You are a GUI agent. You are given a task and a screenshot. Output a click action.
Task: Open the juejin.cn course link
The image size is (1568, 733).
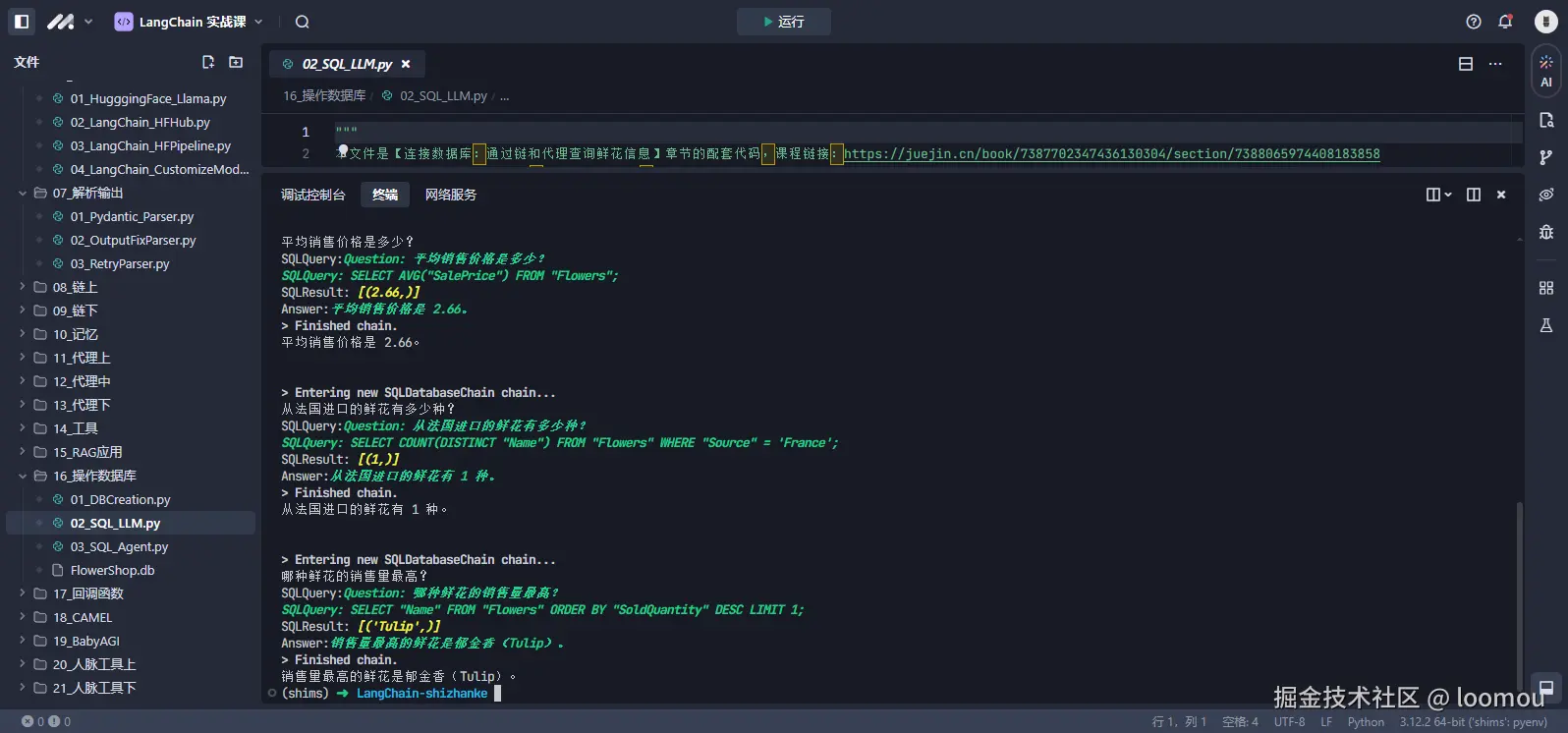(x=1111, y=154)
